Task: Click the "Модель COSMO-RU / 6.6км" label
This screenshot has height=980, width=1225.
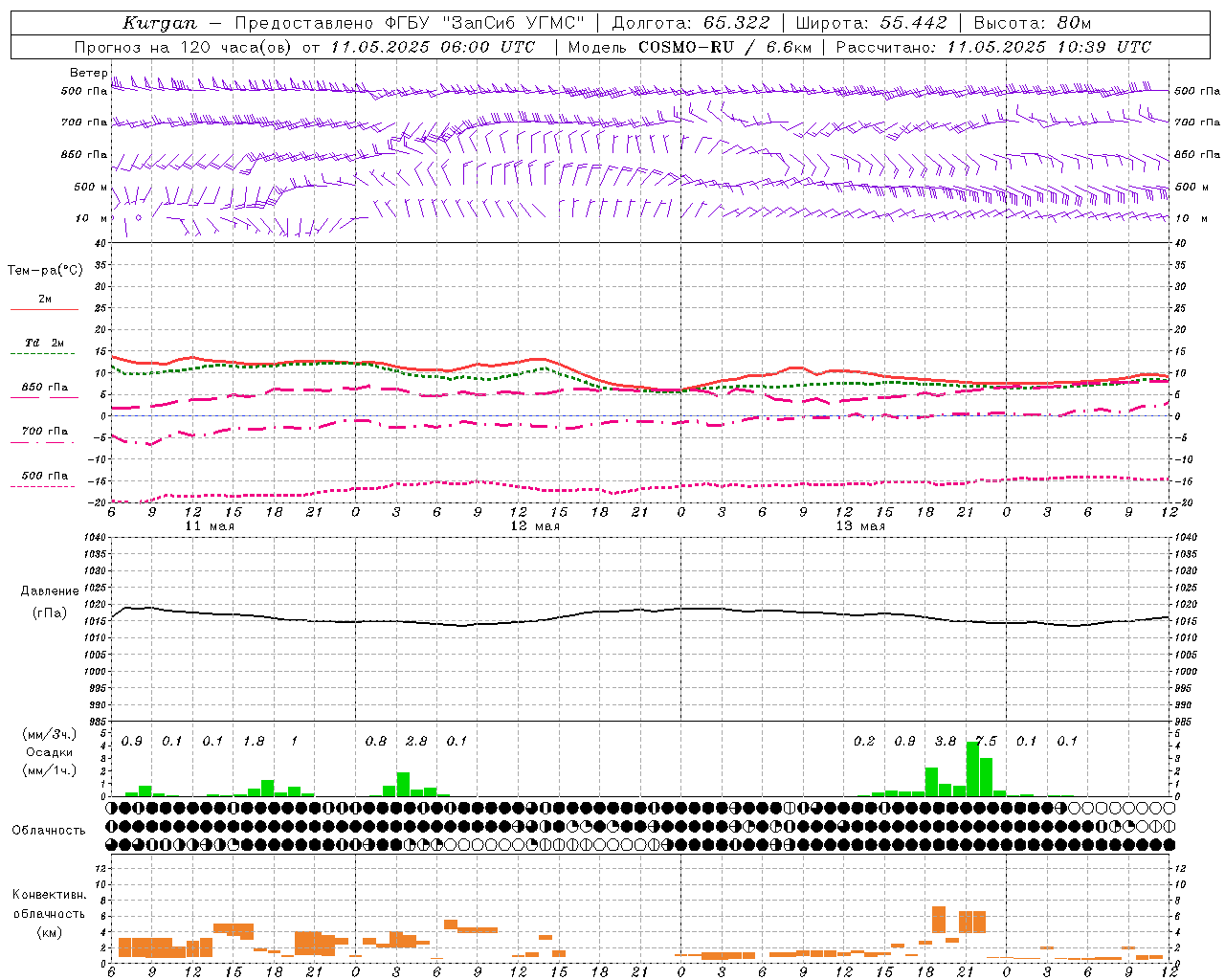Action: point(690,47)
